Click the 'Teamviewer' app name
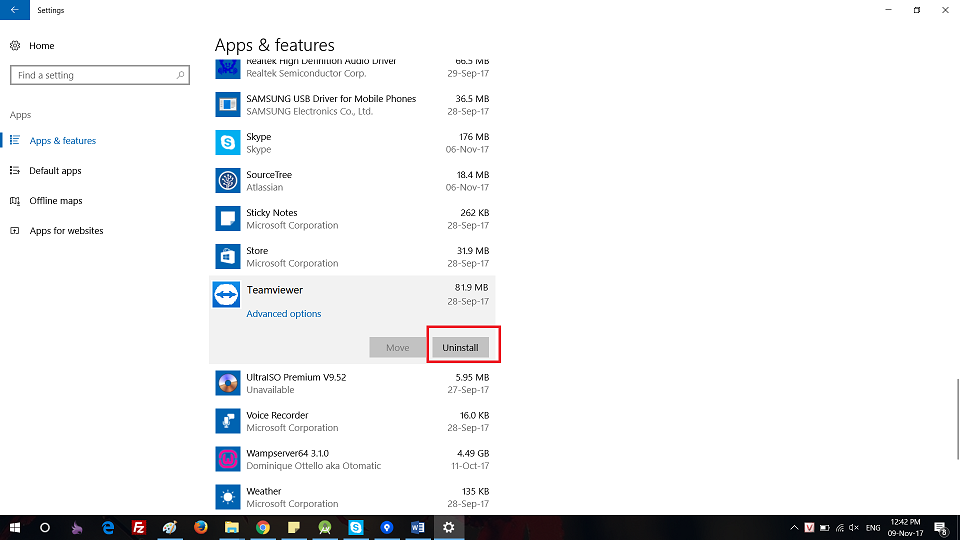Screen dimensions: 960x540 point(275,290)
